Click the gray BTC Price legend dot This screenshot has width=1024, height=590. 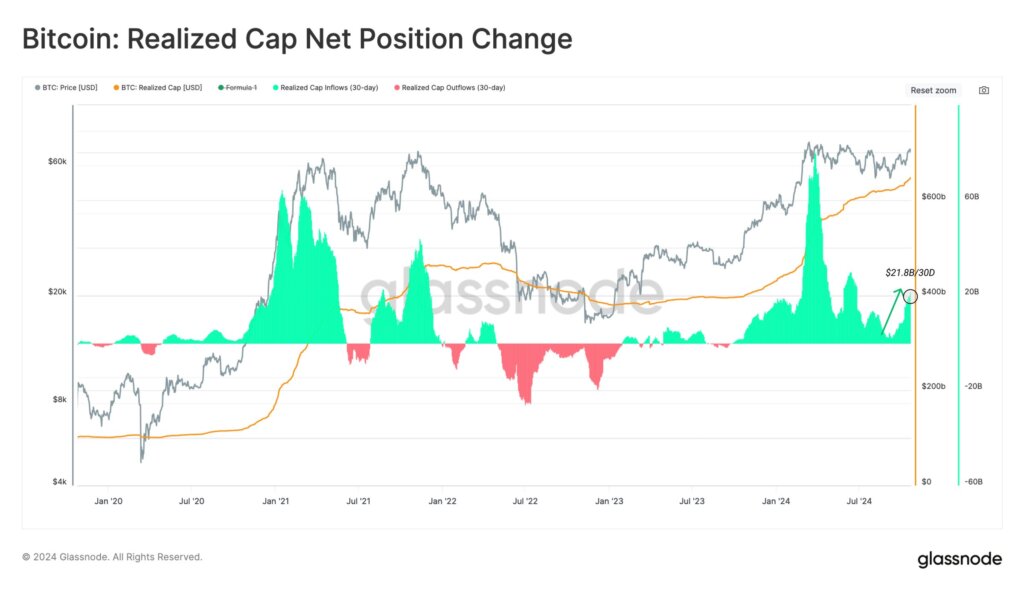click(x=38, y=87)
